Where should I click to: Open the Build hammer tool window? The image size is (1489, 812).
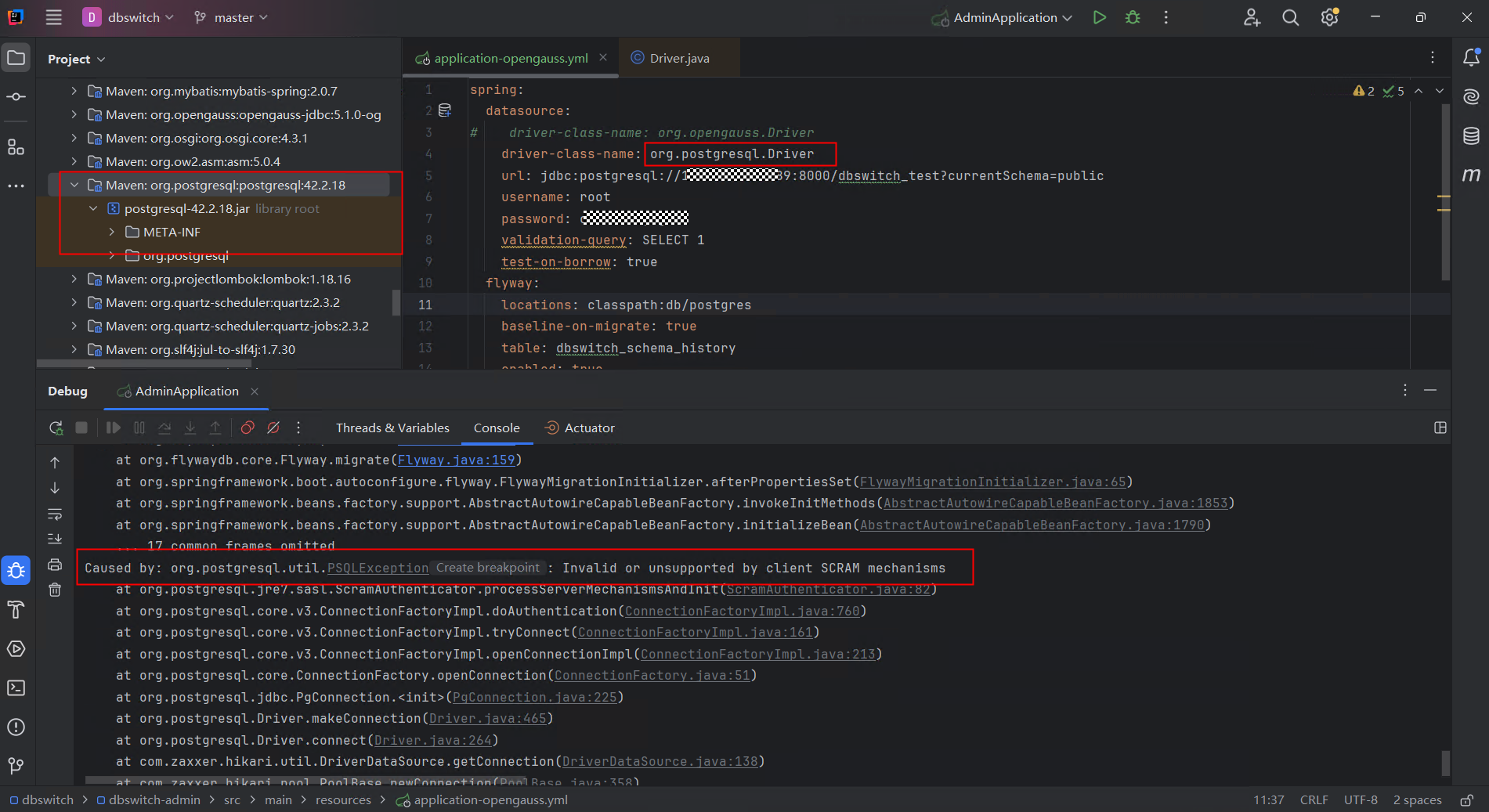coord(16,610)
